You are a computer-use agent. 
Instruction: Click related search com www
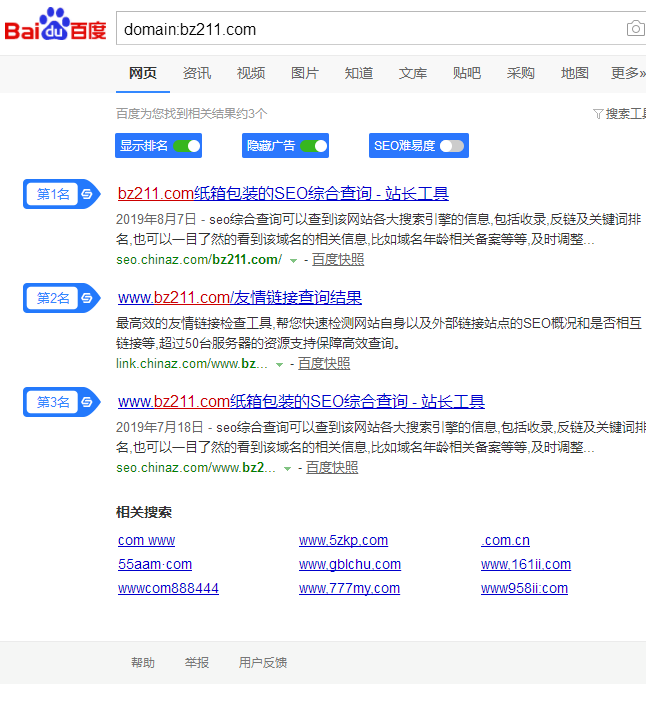click(147, 541)
